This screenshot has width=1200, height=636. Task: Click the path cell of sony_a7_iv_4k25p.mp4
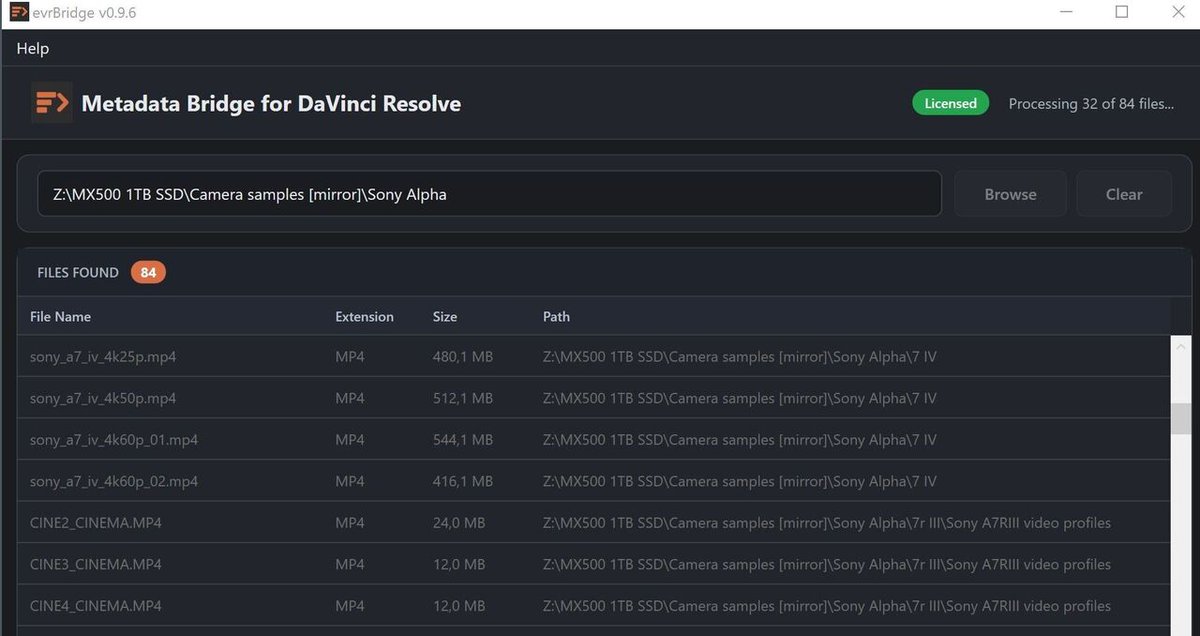(739, 356)
